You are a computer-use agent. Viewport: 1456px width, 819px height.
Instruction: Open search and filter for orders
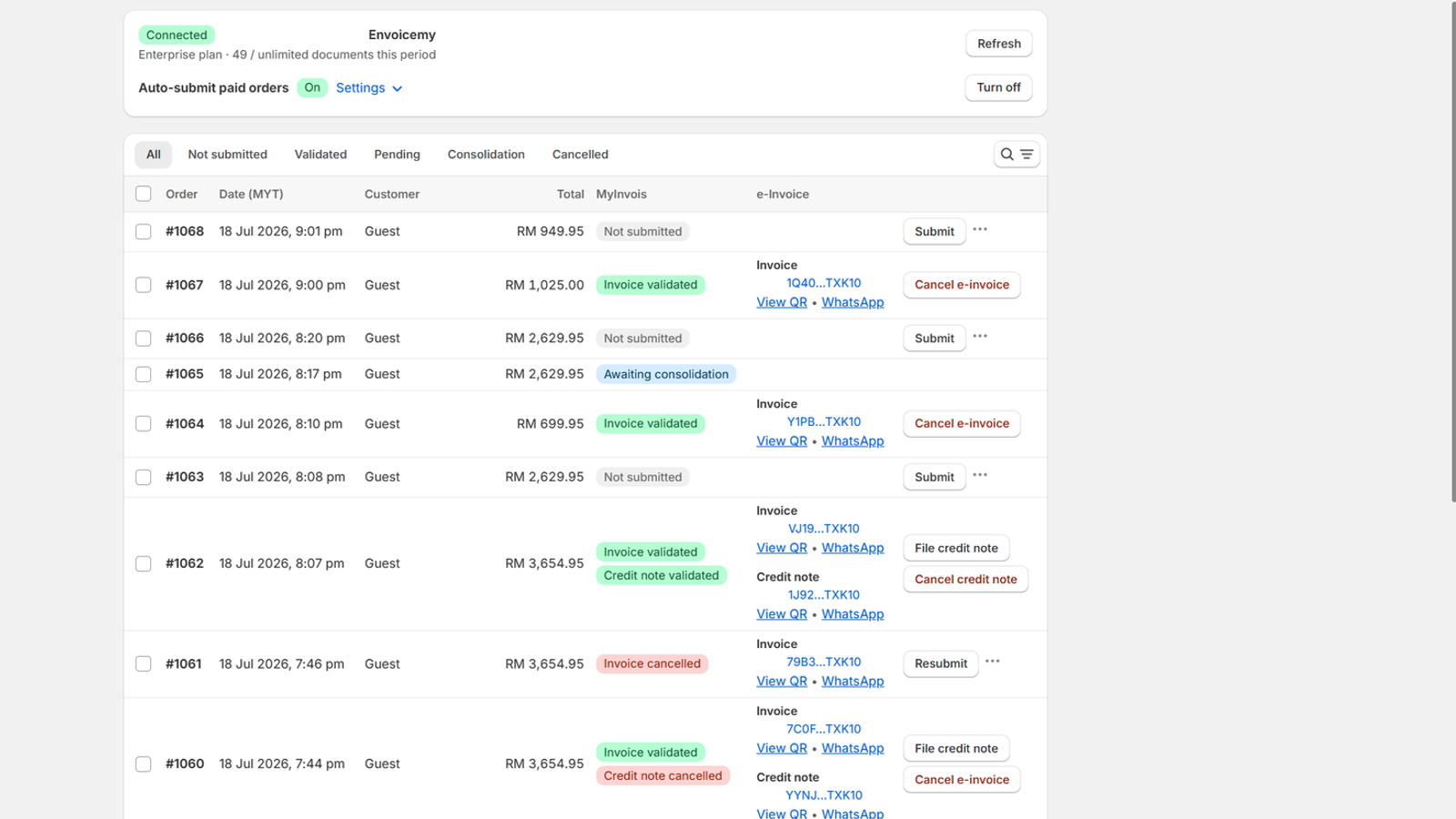(1016, 155)
